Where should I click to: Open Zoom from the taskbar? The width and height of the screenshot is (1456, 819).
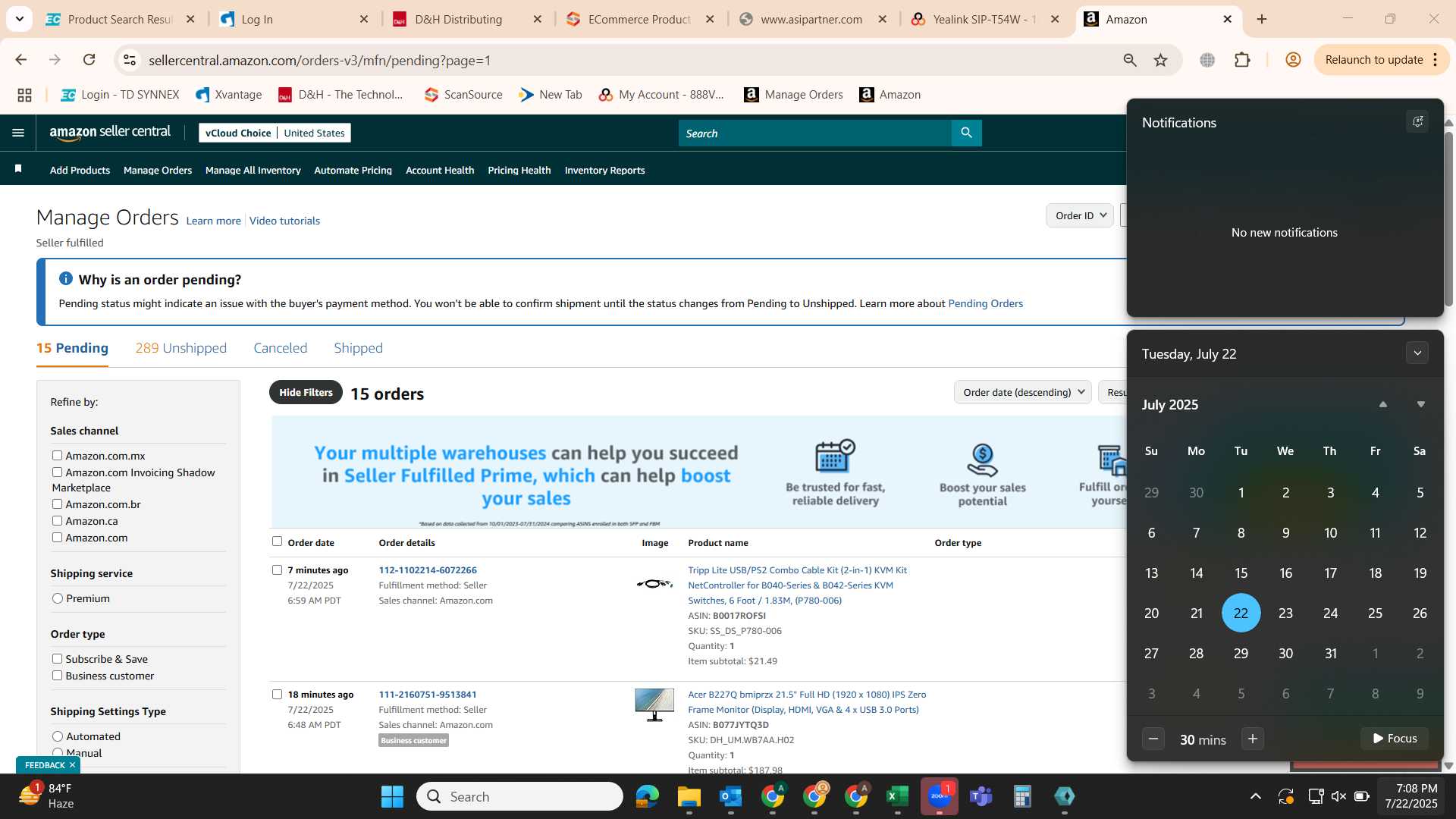click(x=939, y=796)
